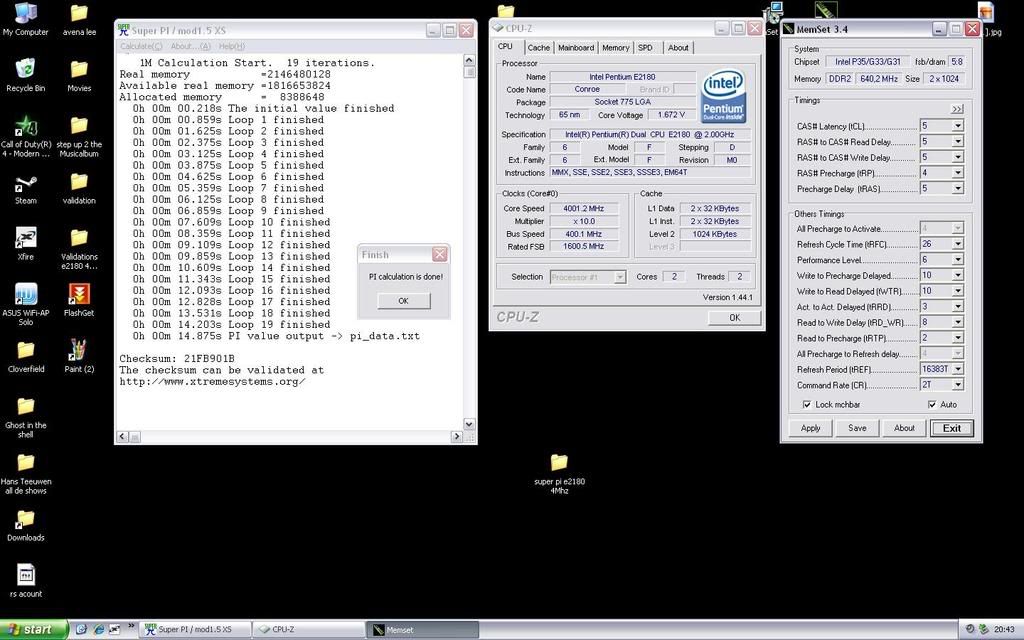Open the About menu in Super PI
Viewport: 1024px width, 640px height.
point(191,46)
